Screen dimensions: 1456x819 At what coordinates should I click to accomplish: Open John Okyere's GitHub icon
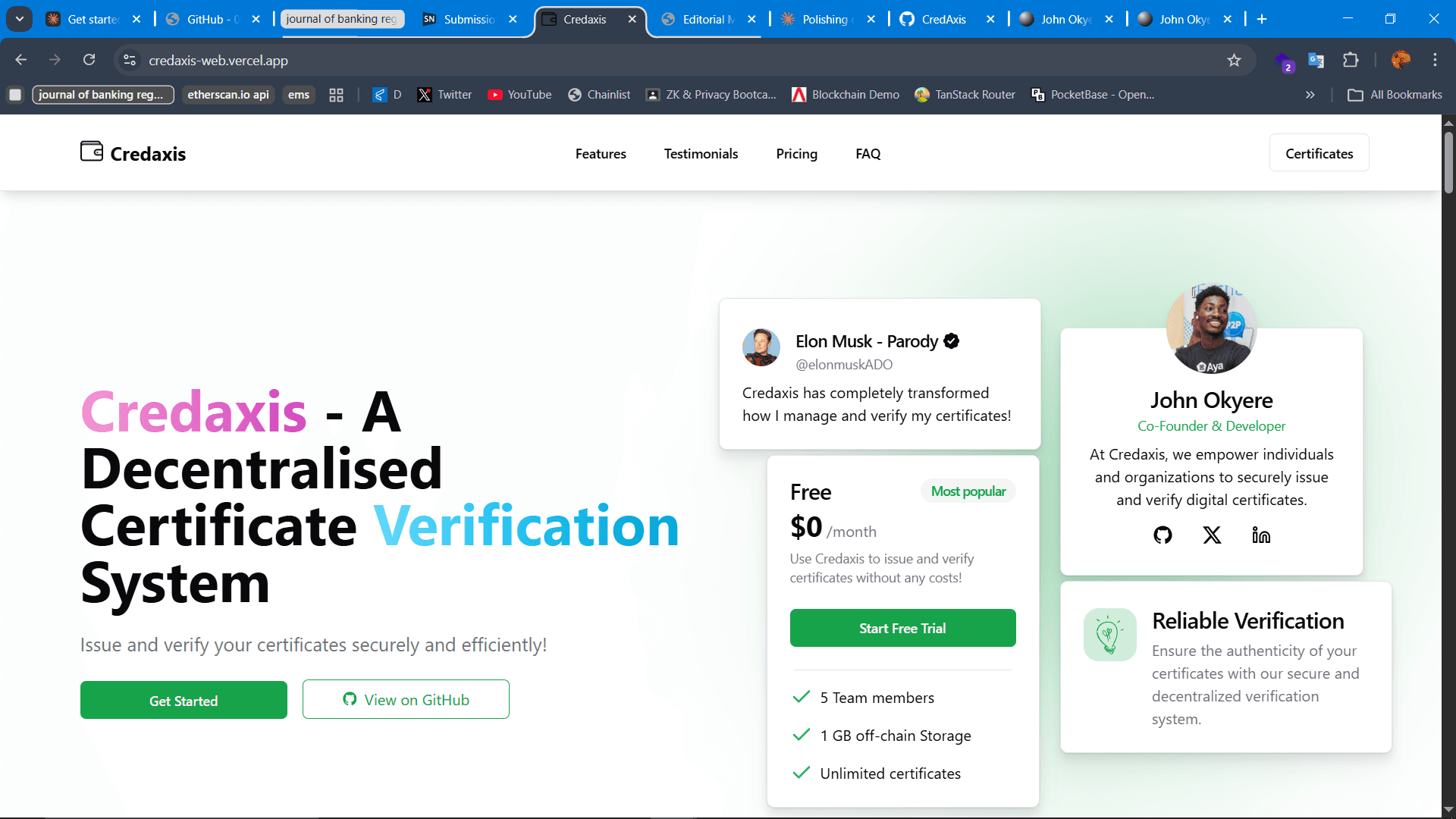pos(1163,535)
